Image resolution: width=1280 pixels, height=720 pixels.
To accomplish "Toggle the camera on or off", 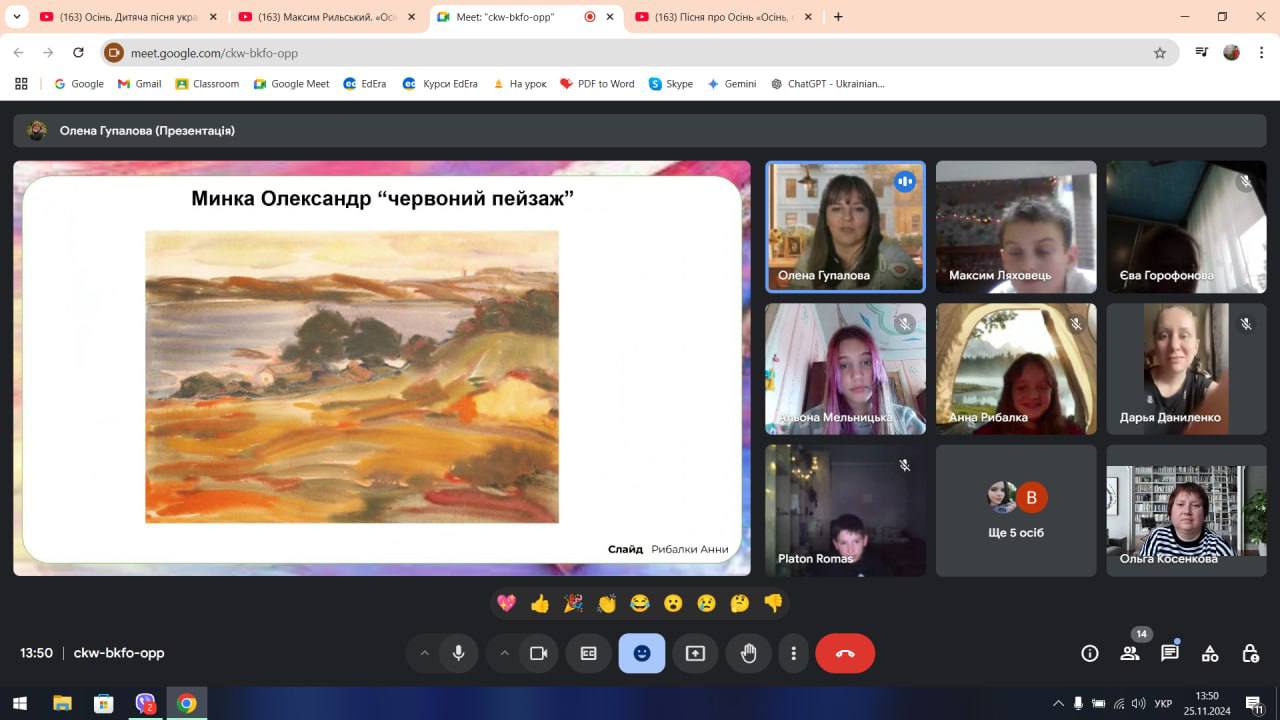I will pyautogui.click(x=538, y=654).
